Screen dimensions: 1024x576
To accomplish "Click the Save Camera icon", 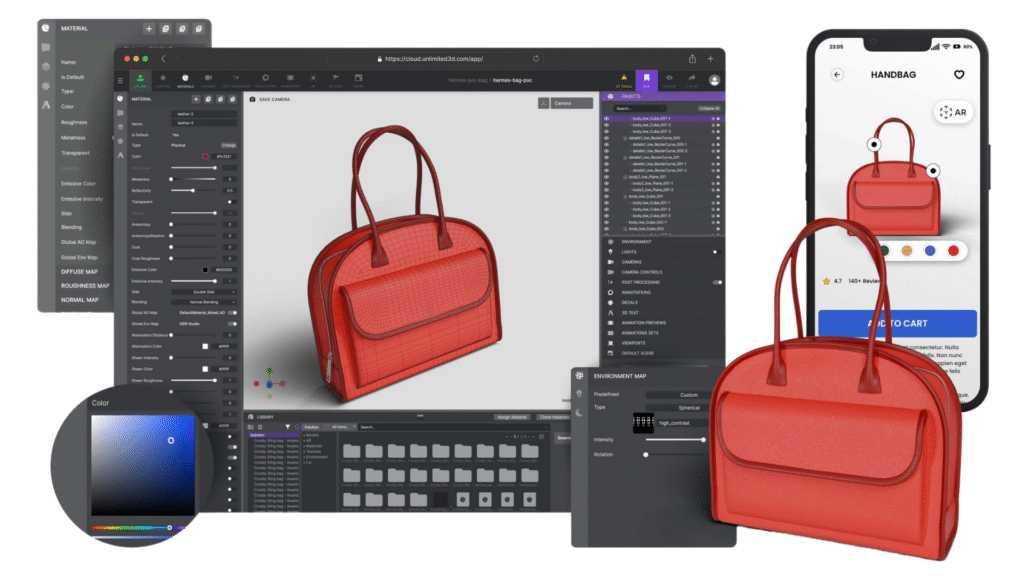I will pyautogui.click(x=252, y=100).
